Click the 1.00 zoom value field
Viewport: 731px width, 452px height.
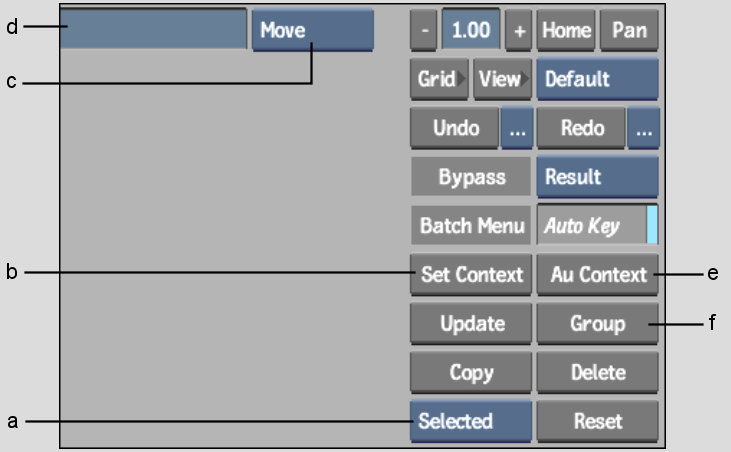471,29
